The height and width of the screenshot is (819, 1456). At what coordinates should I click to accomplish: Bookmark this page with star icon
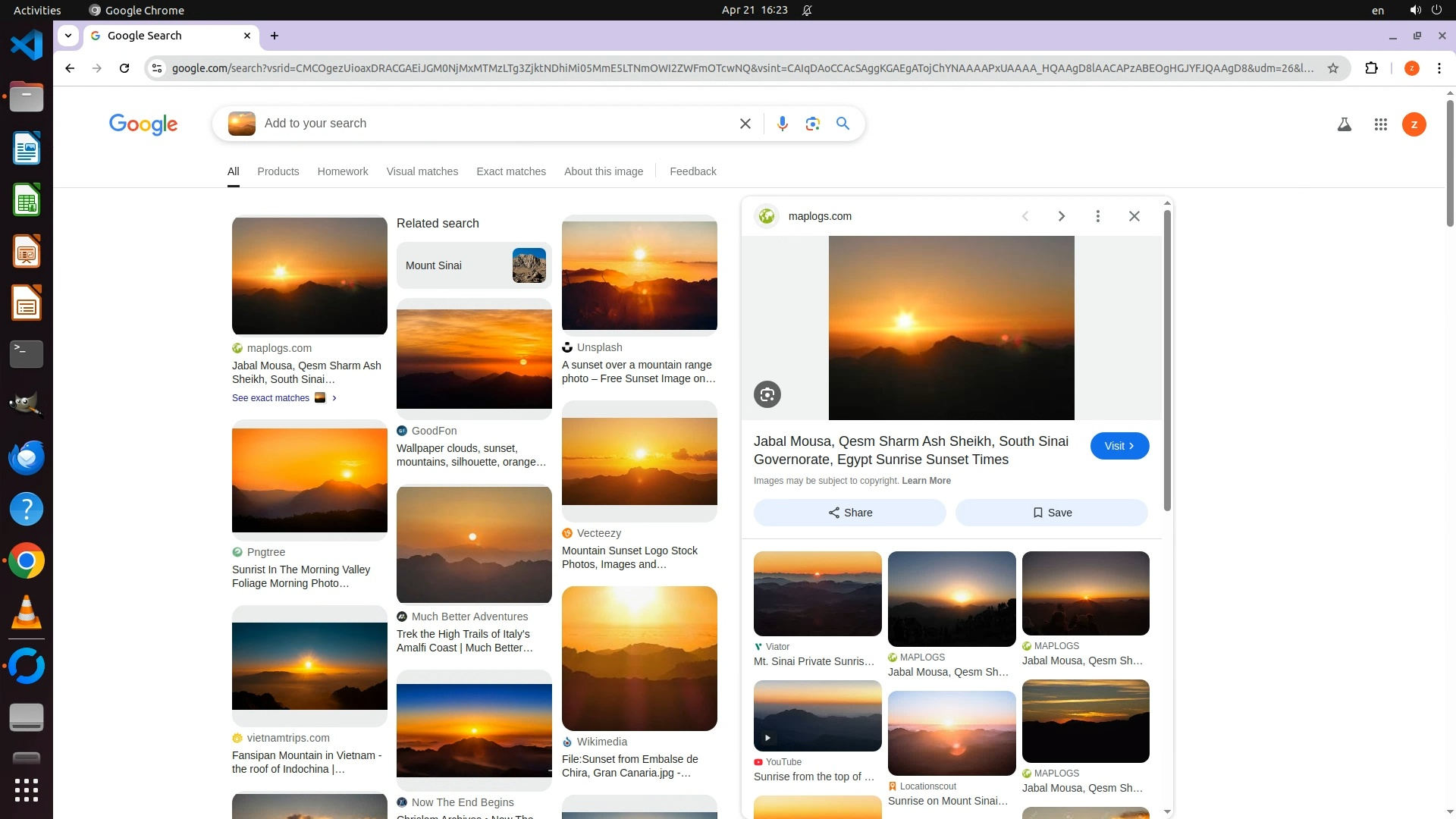click(x=1332, y=68)
